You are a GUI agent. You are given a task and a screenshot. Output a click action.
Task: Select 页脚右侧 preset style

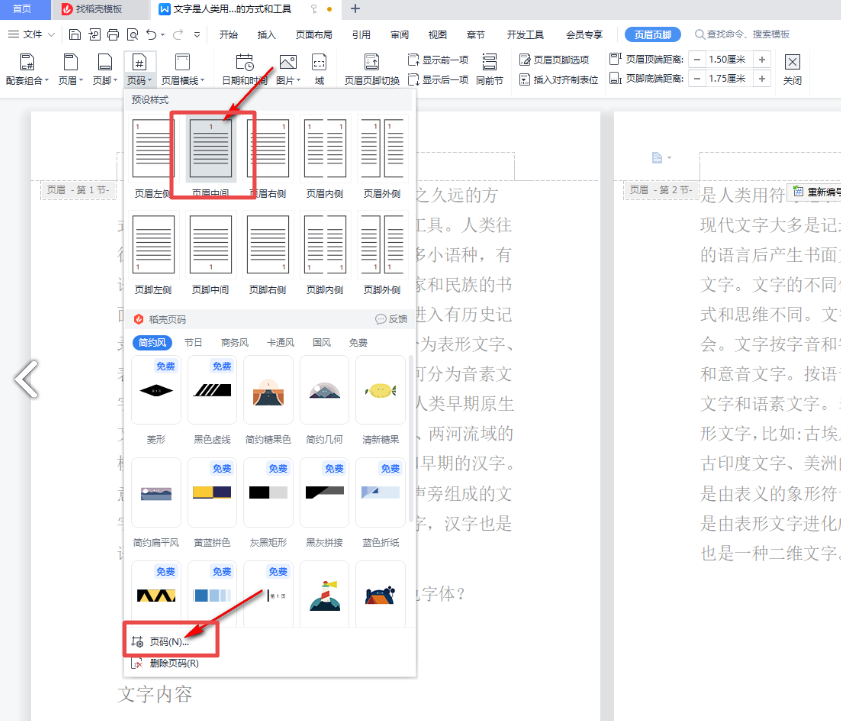click(x=268, y=254)
